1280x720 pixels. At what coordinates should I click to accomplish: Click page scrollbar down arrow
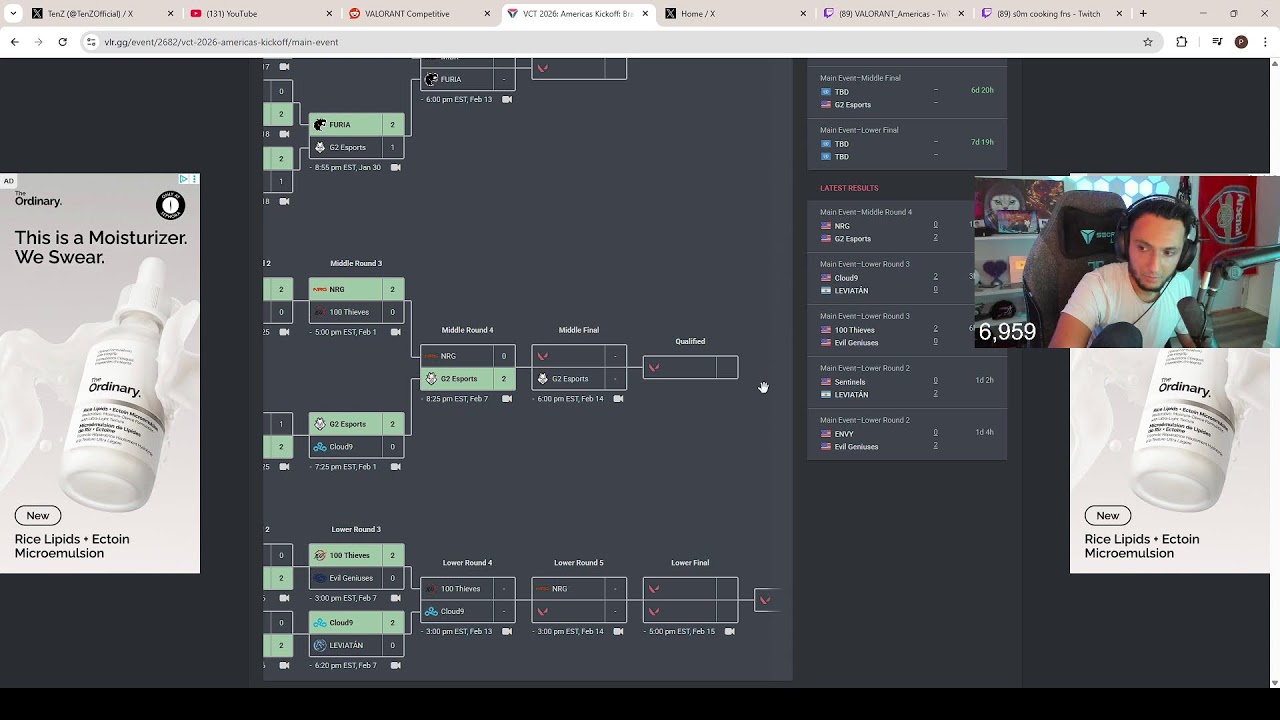coord(1274,682)
